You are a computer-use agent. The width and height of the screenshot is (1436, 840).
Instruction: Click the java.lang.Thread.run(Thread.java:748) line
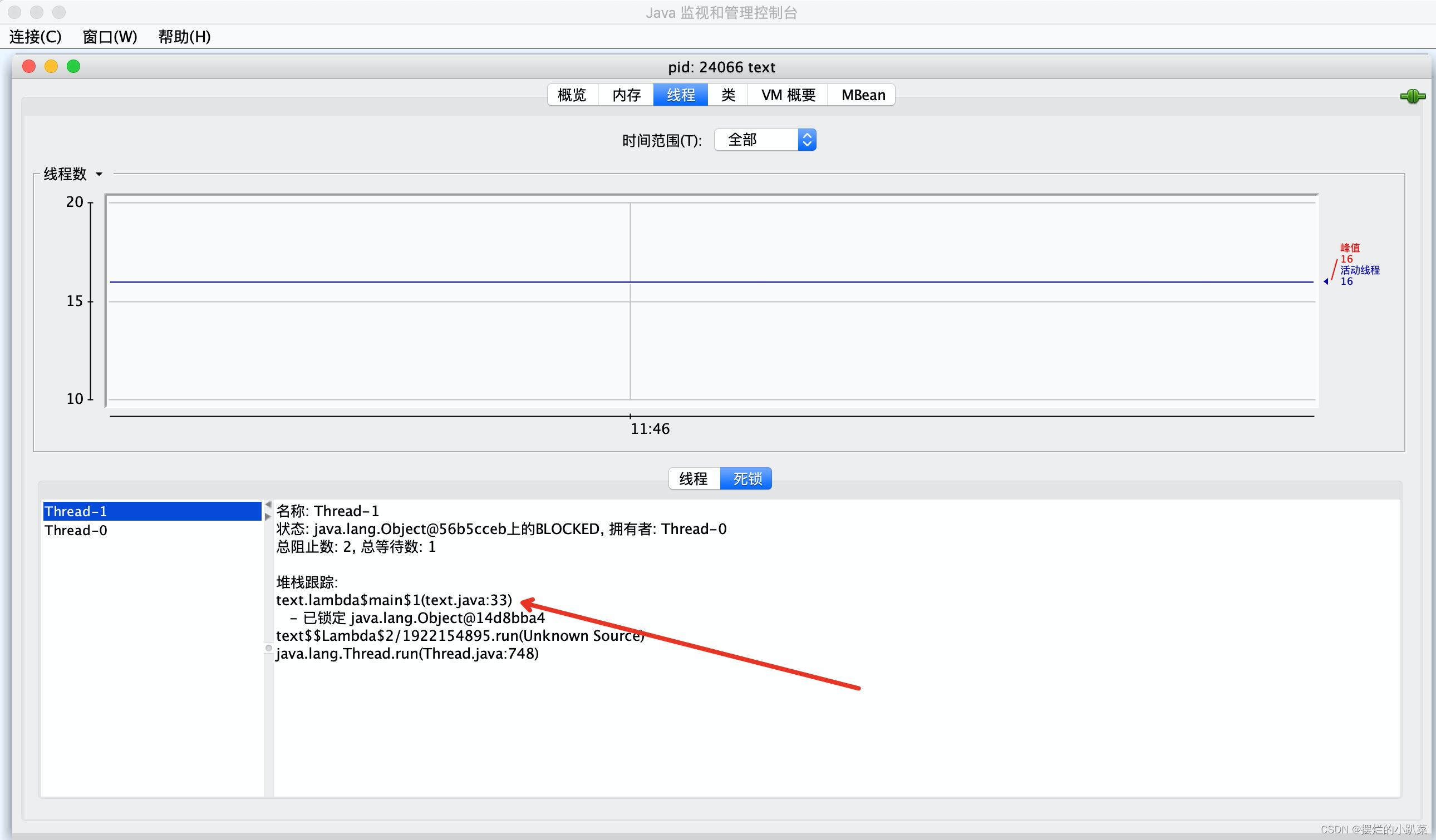(x=407, y=654)
